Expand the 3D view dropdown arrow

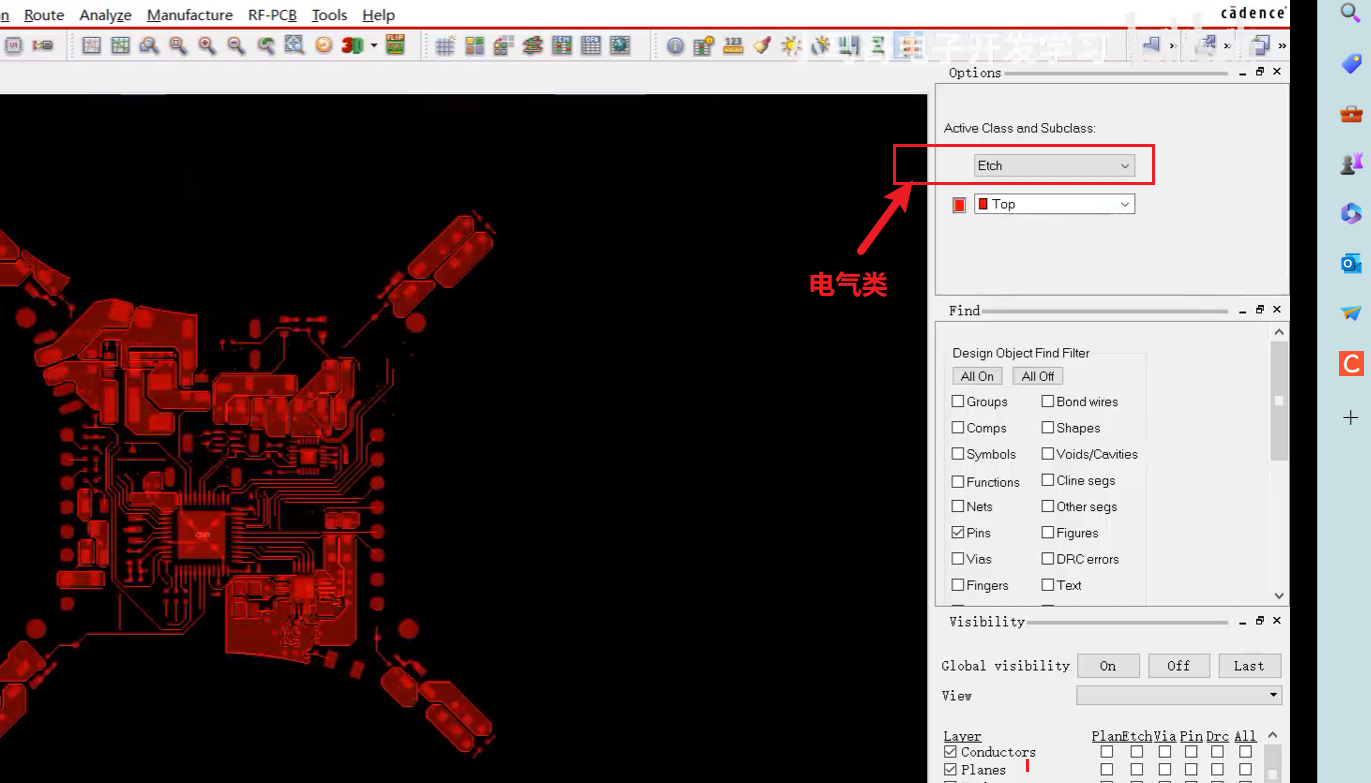click(x=374, y=46)
